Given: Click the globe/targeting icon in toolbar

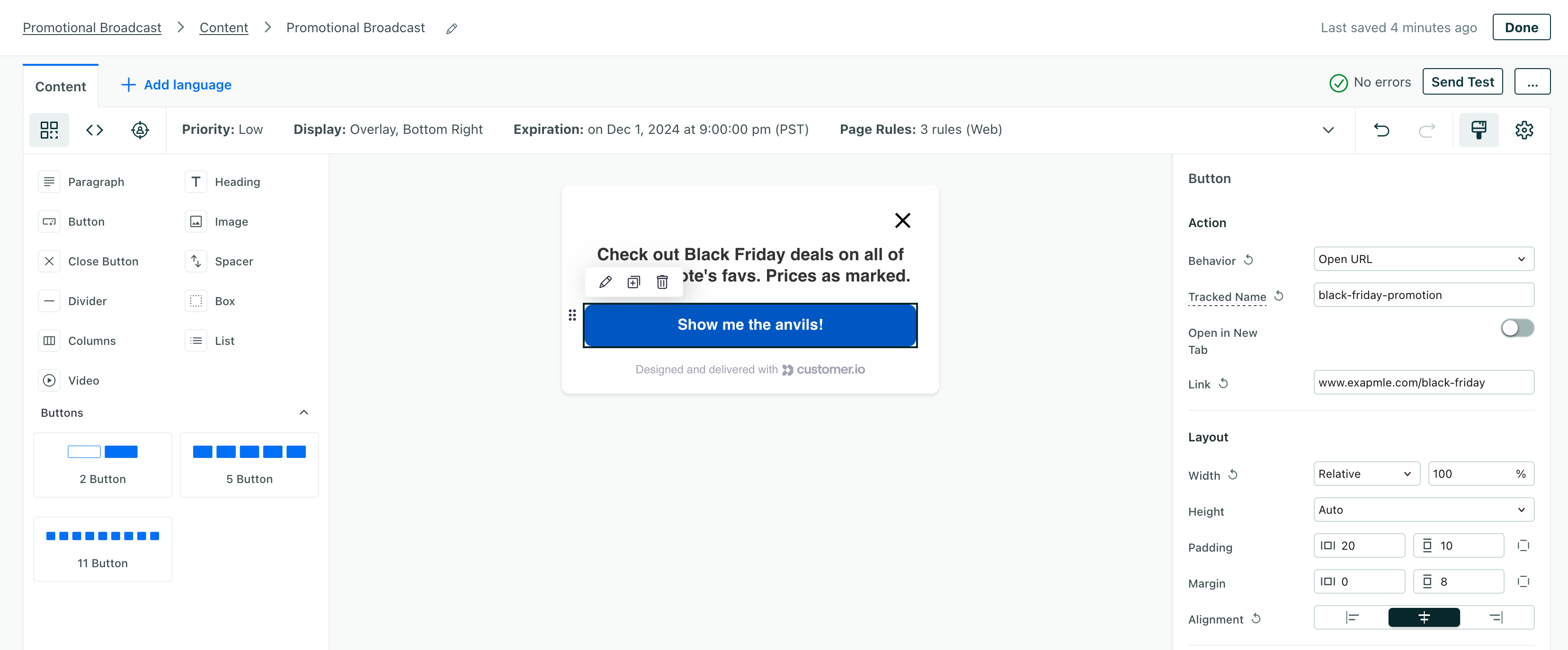Looking at the screenshot, I should pyautogui.click(x=141, y=129).
